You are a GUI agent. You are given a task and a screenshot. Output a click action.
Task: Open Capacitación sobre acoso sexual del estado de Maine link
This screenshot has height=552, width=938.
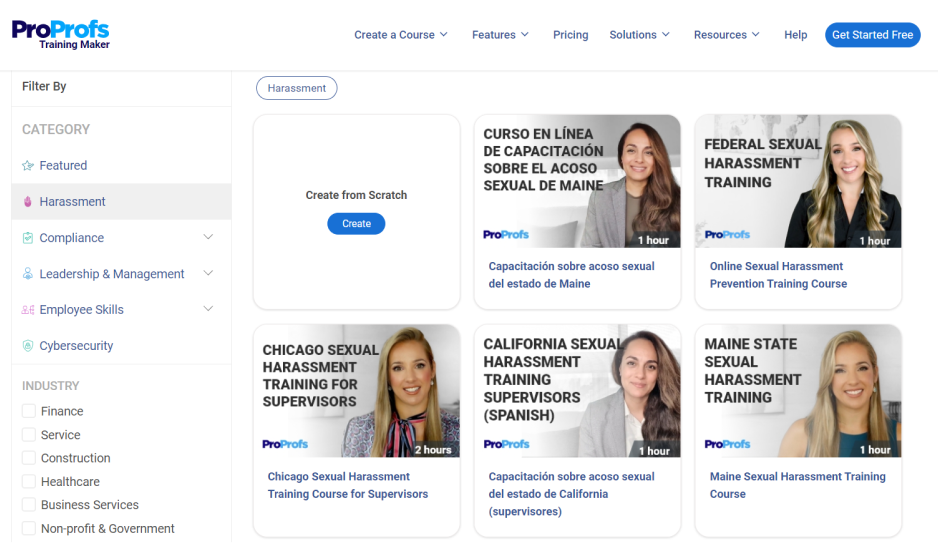571,275
